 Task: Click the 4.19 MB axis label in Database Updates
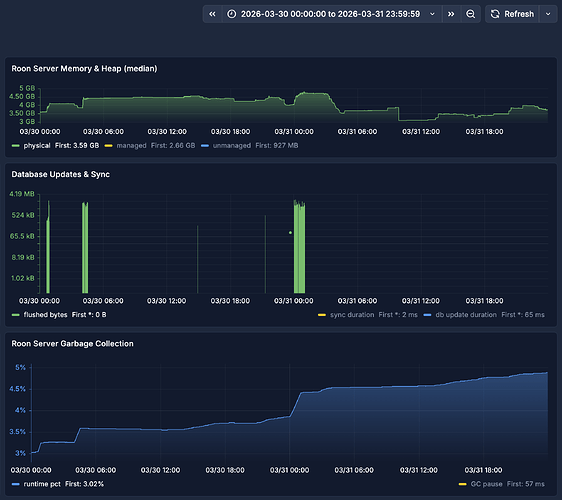point(22,194)
